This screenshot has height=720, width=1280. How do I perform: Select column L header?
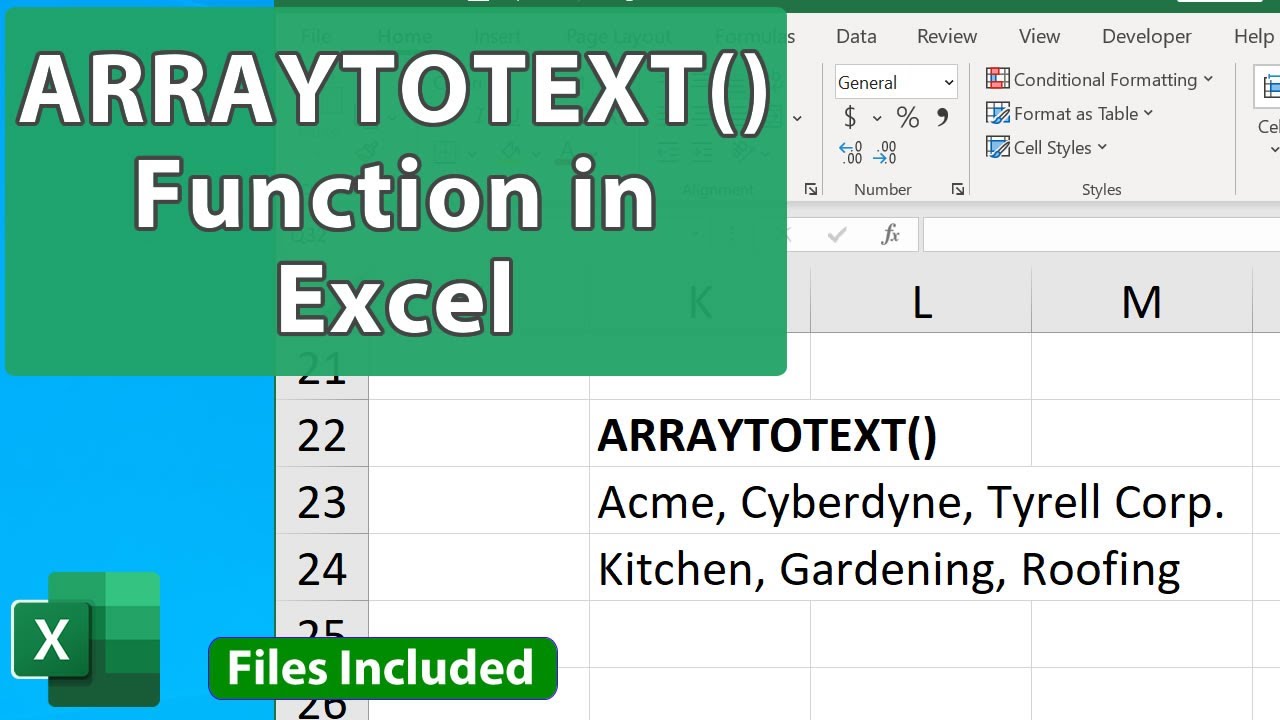pyautogui.click(x=921, y=301)
